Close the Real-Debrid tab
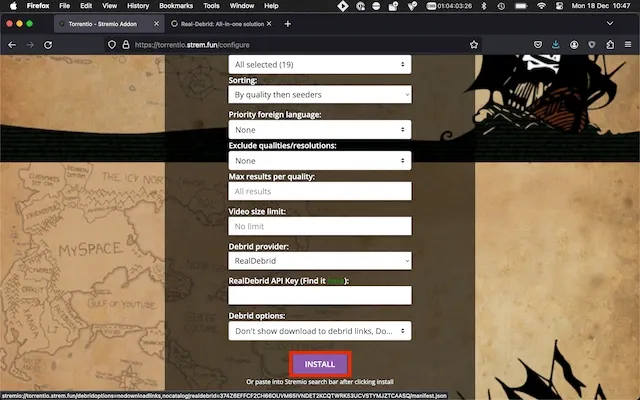The height and width of the screenshot is (400, 640). click(x=269, y=24)
